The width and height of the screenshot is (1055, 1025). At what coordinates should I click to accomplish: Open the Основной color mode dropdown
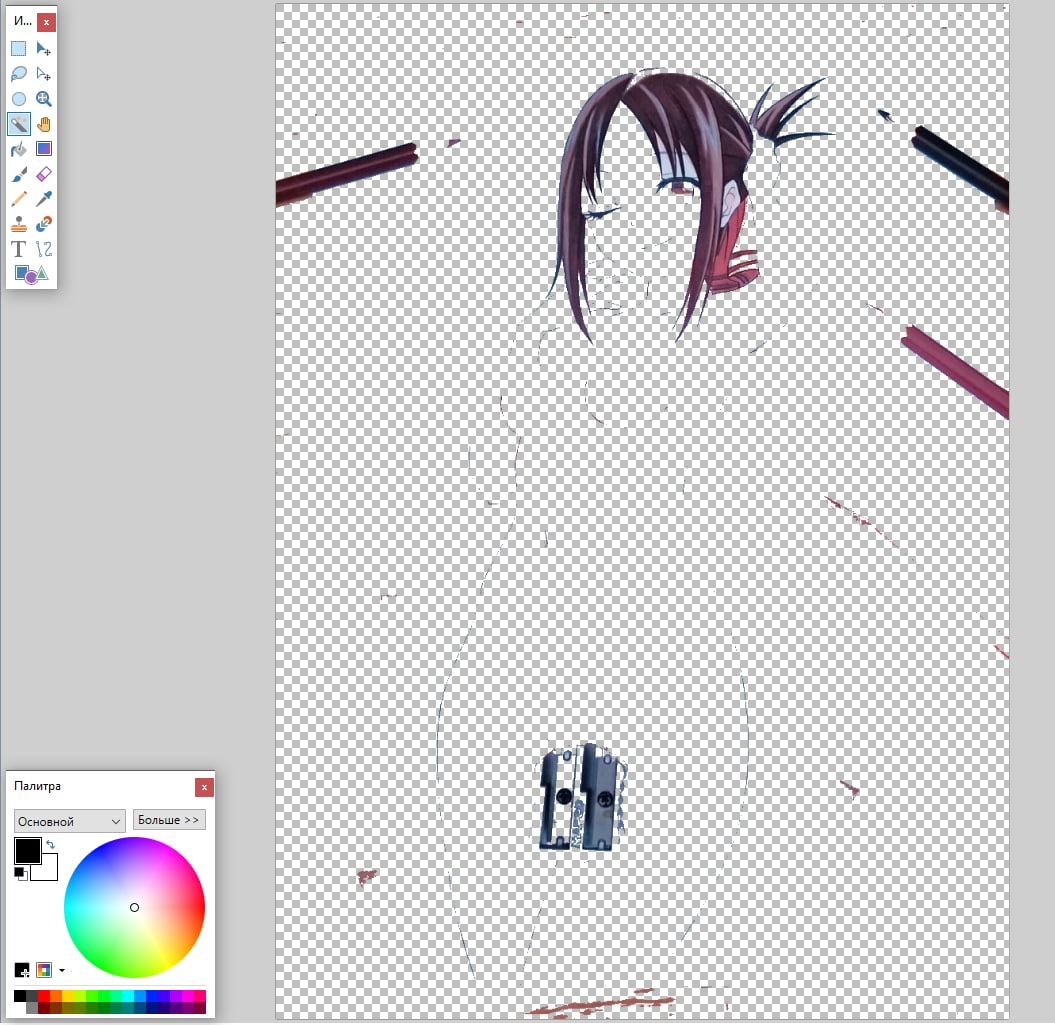[x=69, y=821]
